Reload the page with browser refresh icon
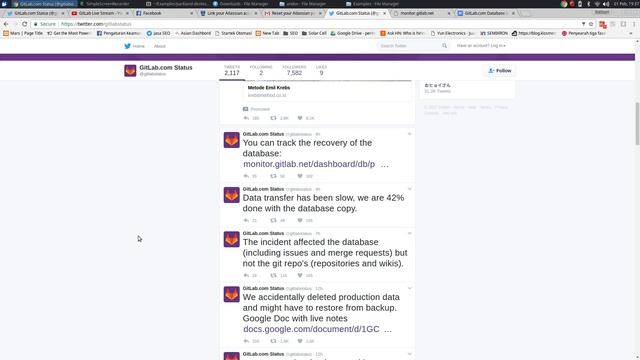The height and width of the screenshot is (360, 640). coord(24,24)
